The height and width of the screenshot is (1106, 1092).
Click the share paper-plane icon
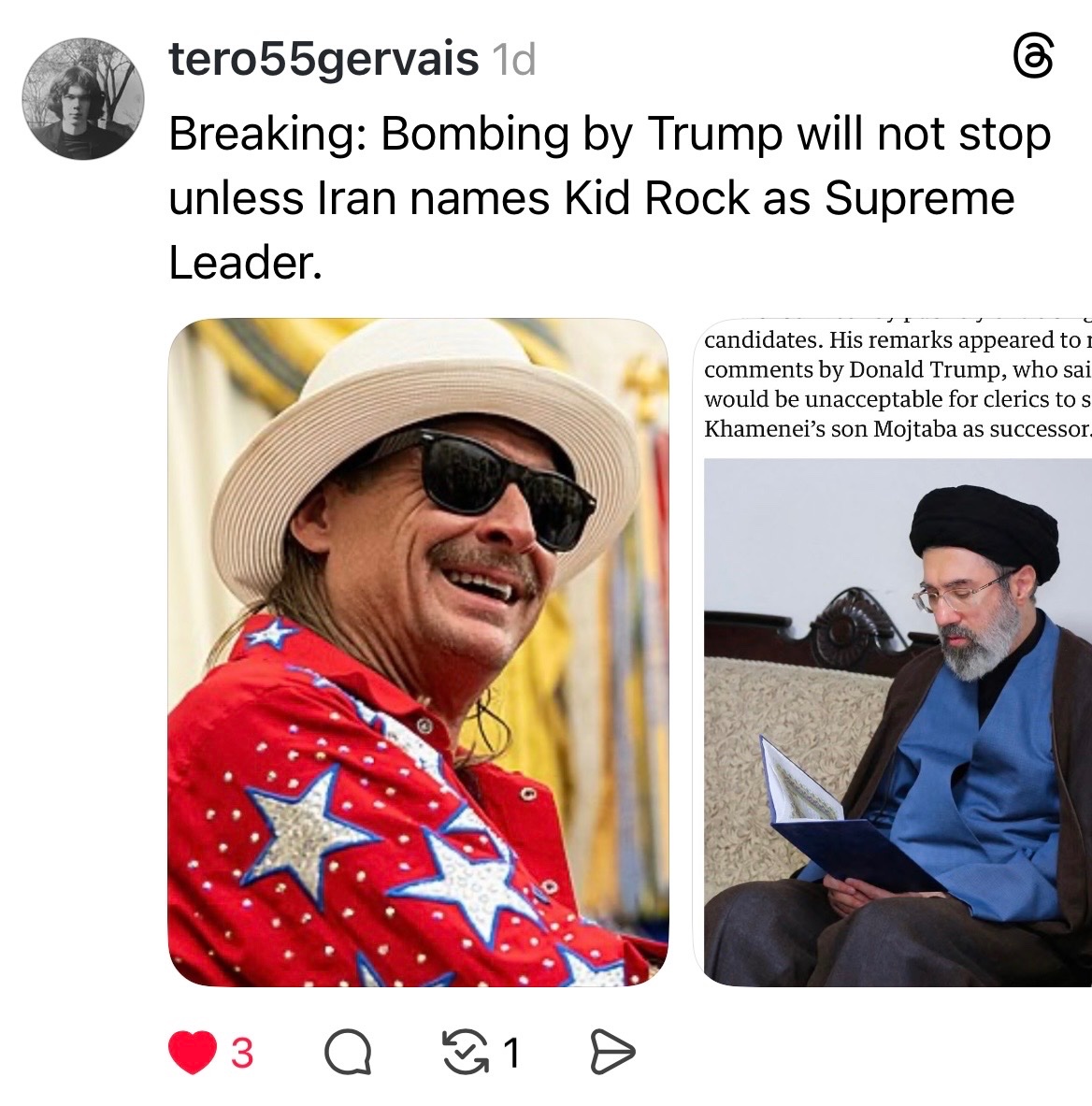tap(612, 1053)
